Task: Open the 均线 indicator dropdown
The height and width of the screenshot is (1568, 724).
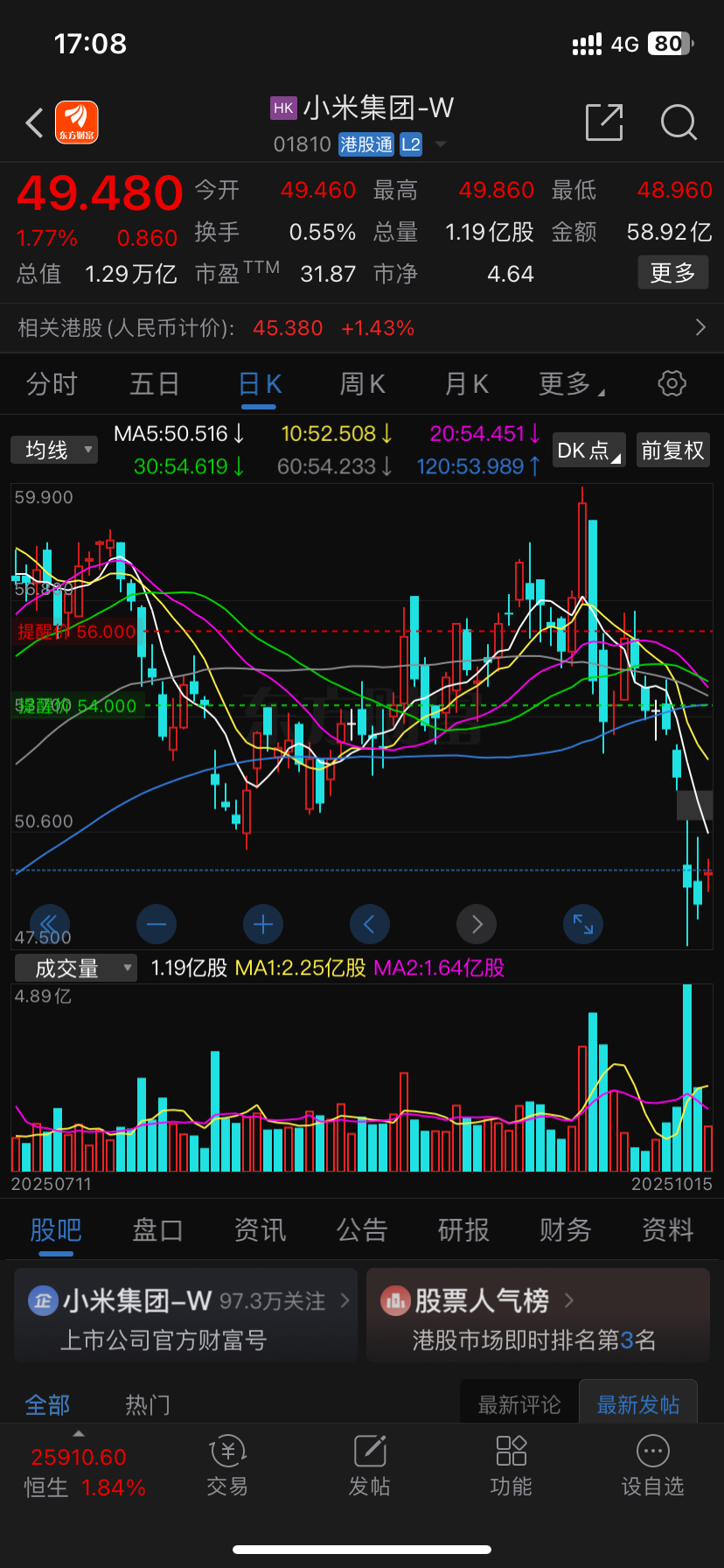Action: pyautogui.click(x=54, y=451)
